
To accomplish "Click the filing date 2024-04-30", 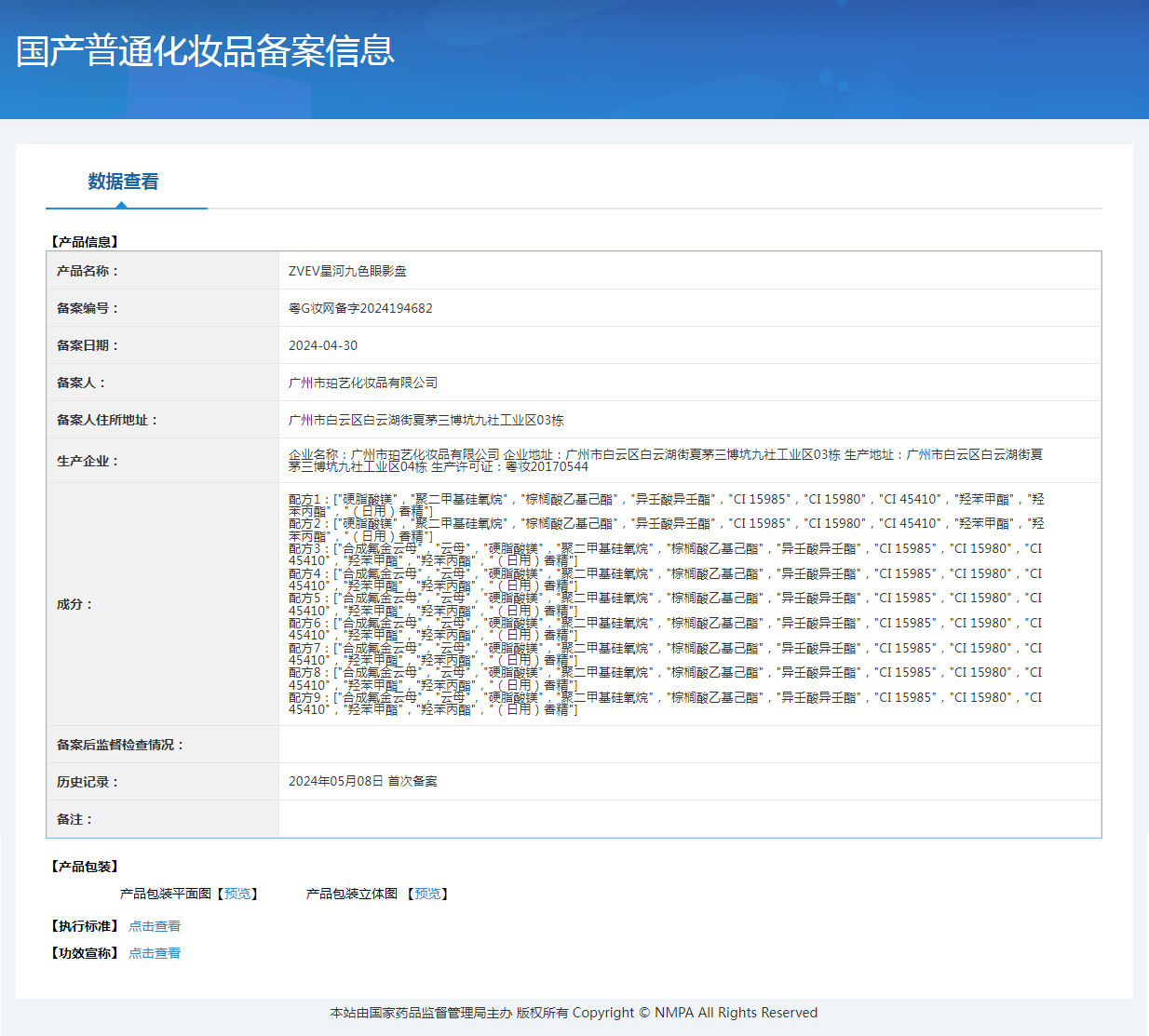I will pyautogui.click(x=323, y=345).
